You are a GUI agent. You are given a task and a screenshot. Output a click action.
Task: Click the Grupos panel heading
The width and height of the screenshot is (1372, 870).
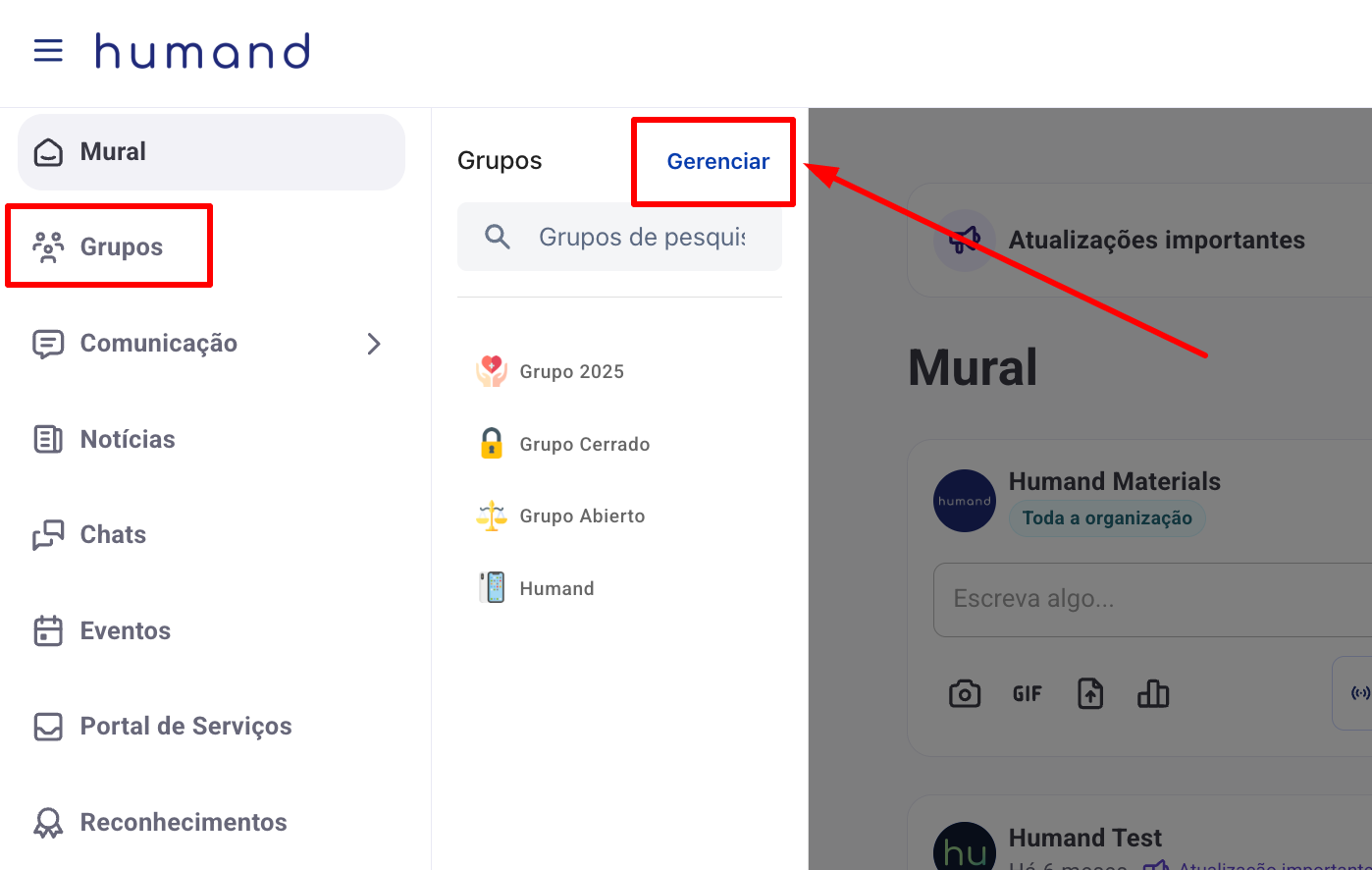pyautogui.click(x=500, y=161)
